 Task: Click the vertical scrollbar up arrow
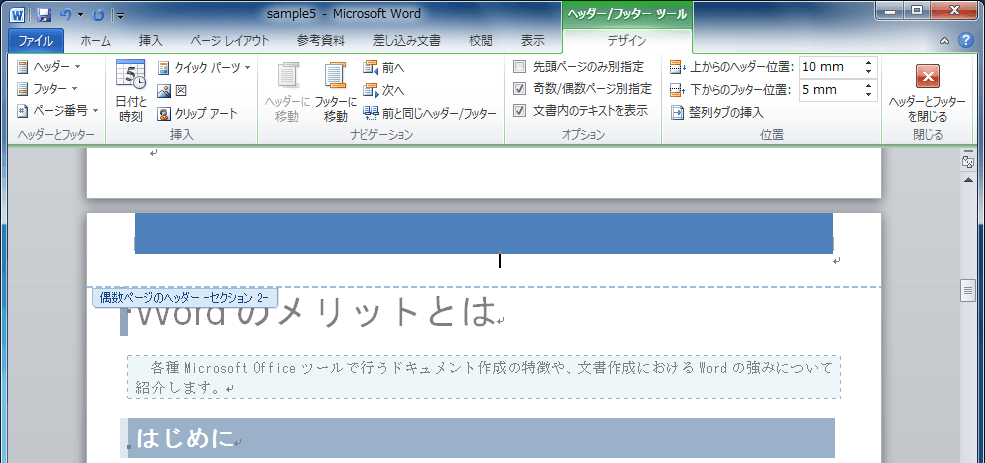pos(967,181)
